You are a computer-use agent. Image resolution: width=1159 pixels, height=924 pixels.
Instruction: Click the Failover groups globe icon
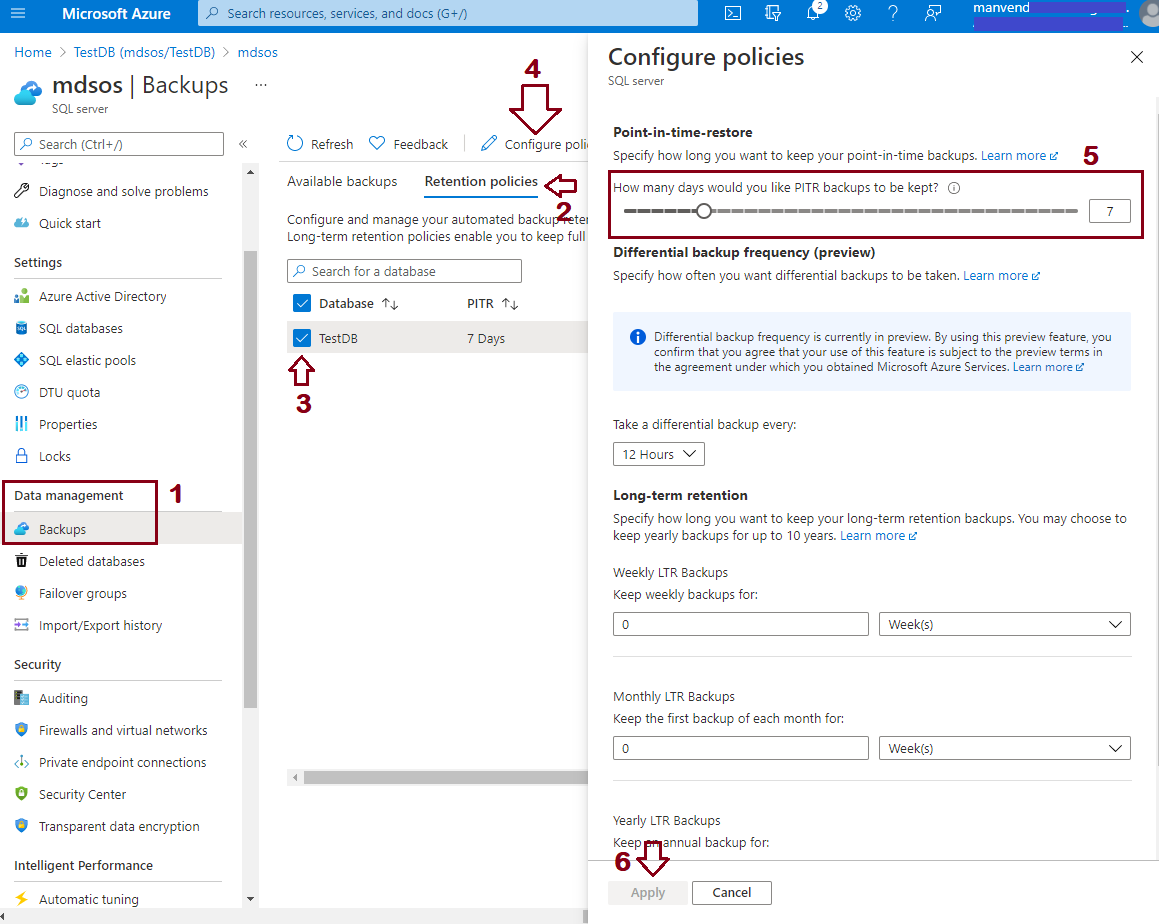click(x=22, y=592)
